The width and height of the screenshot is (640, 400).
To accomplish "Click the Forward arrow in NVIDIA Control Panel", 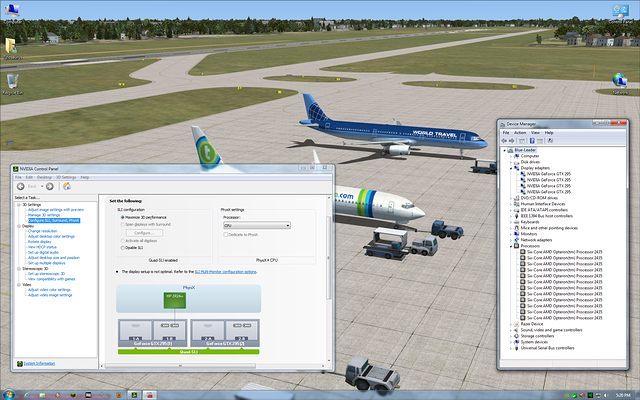I will [47, 186].
